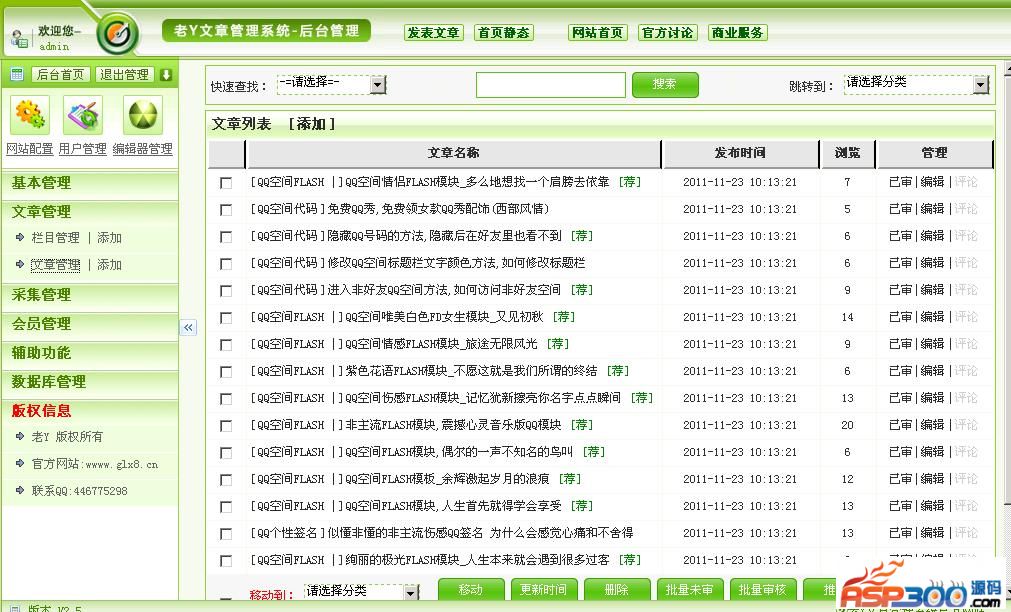
Task: Click the 发布时间 column header
Action: (x=740, y=153)
